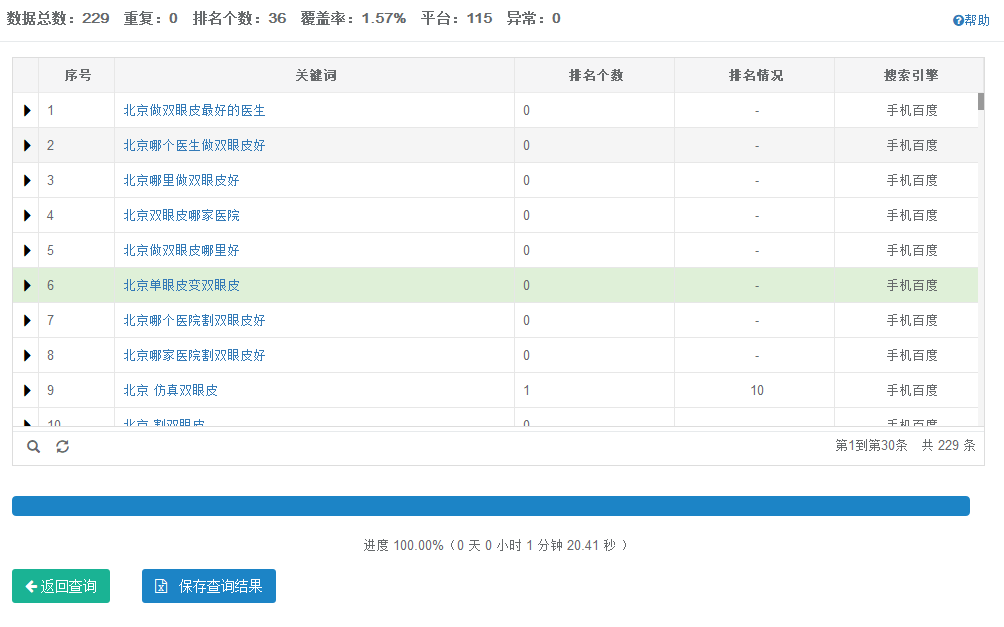Sort by the 搜索引擎 column header
This screenshot has width=1004, height=627.
[910, 76]
